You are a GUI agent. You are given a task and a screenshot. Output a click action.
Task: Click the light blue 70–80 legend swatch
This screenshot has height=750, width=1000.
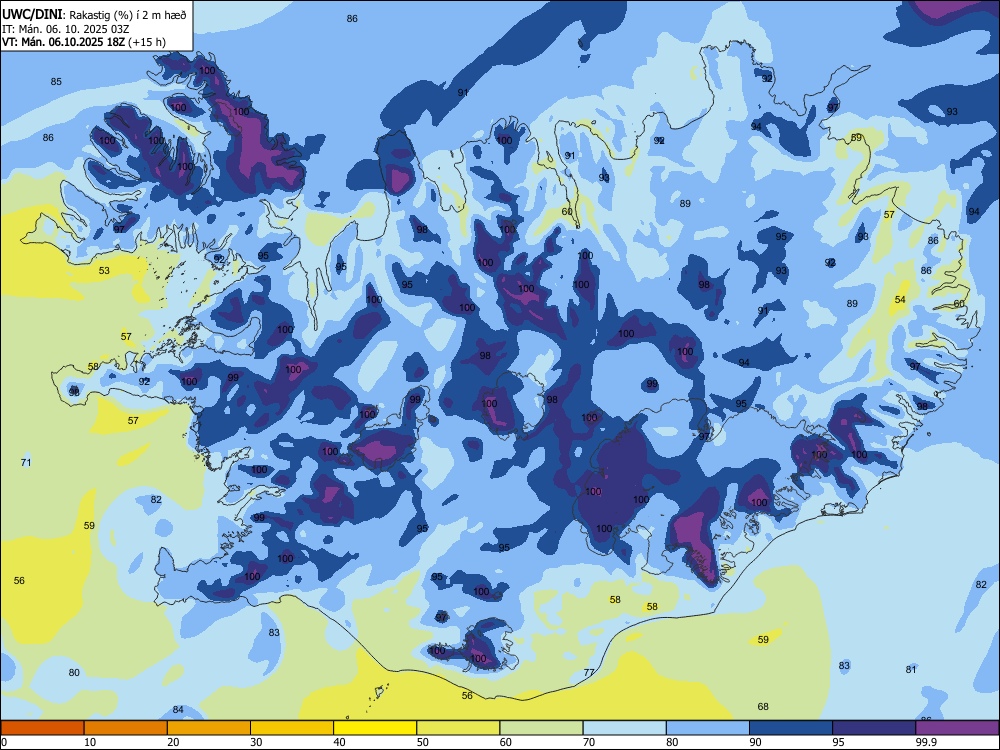pos(624,728)
